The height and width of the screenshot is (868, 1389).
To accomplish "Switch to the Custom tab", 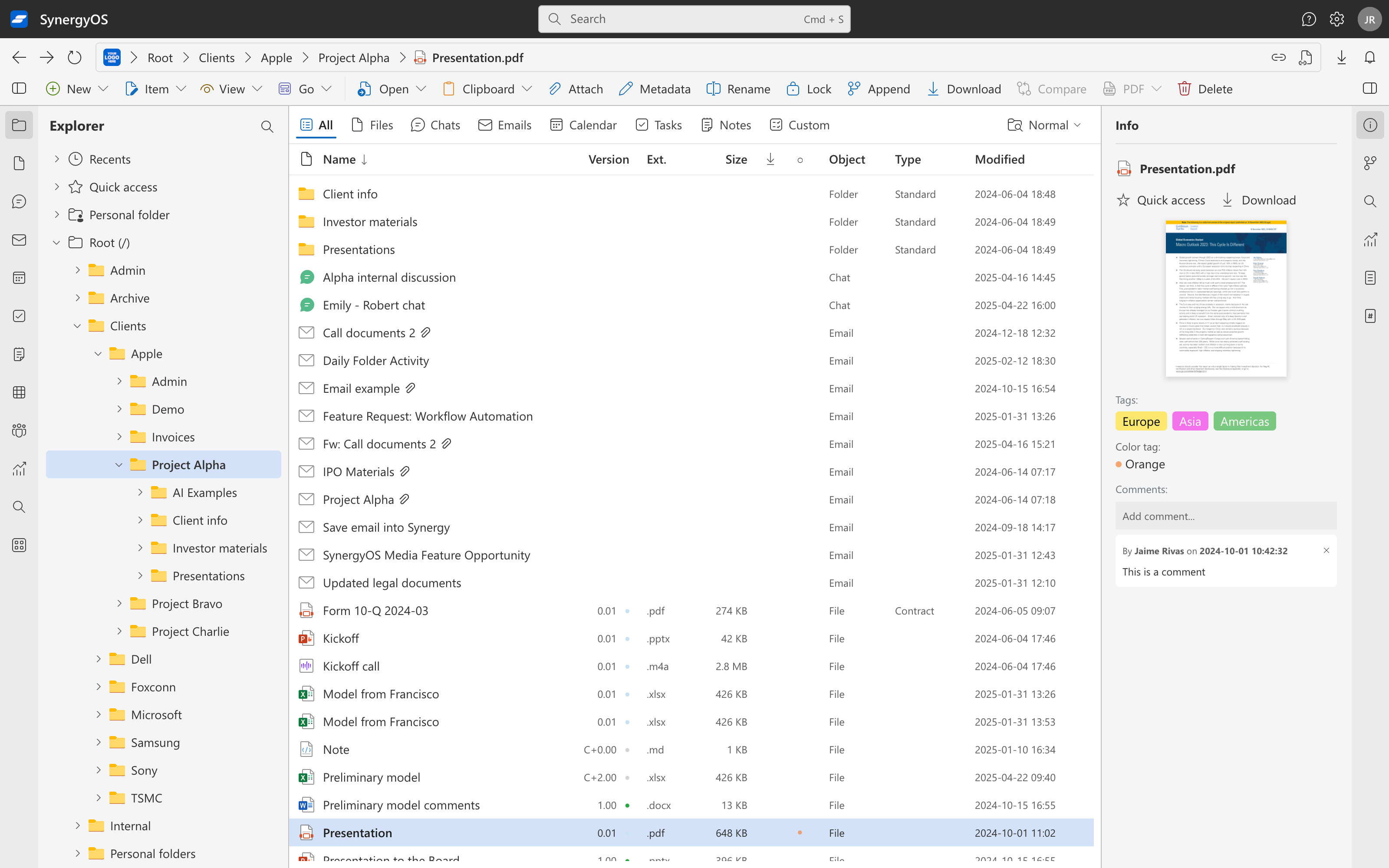I will tap(800, 125).
